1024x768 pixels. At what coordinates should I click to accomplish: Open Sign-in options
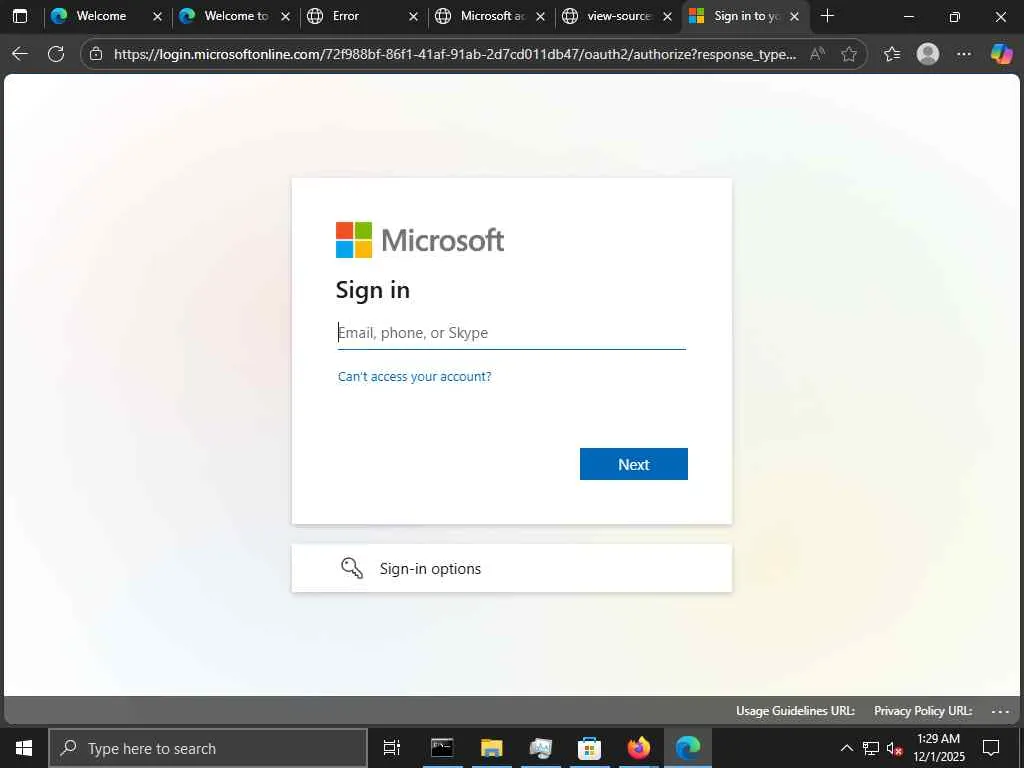click(x=511, y=569)
